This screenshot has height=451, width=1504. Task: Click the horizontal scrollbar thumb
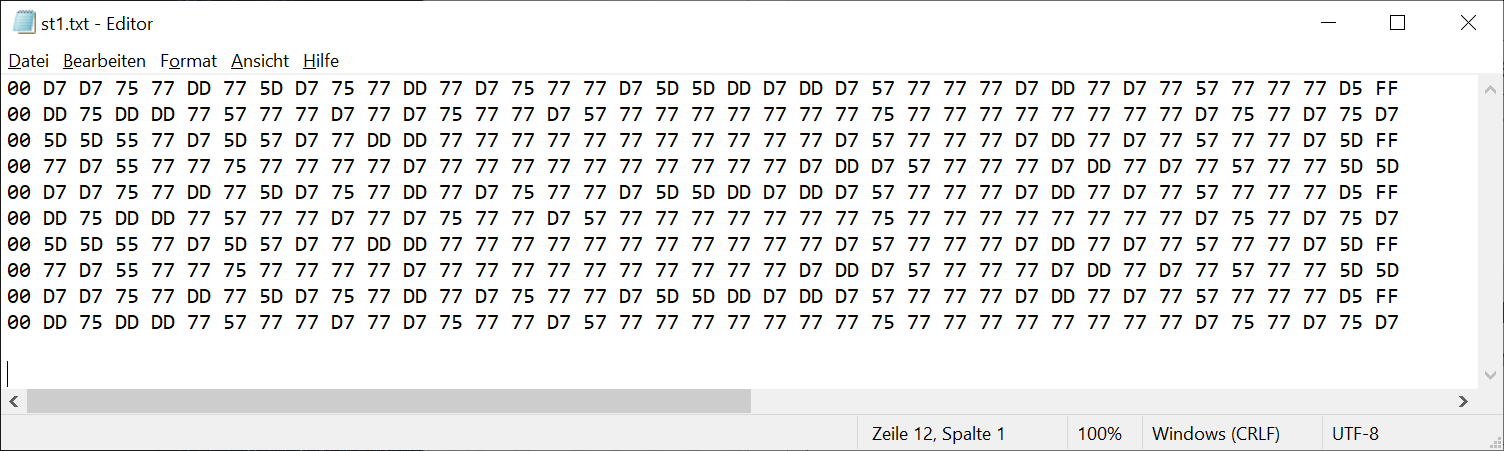click(x=389, y=401)
